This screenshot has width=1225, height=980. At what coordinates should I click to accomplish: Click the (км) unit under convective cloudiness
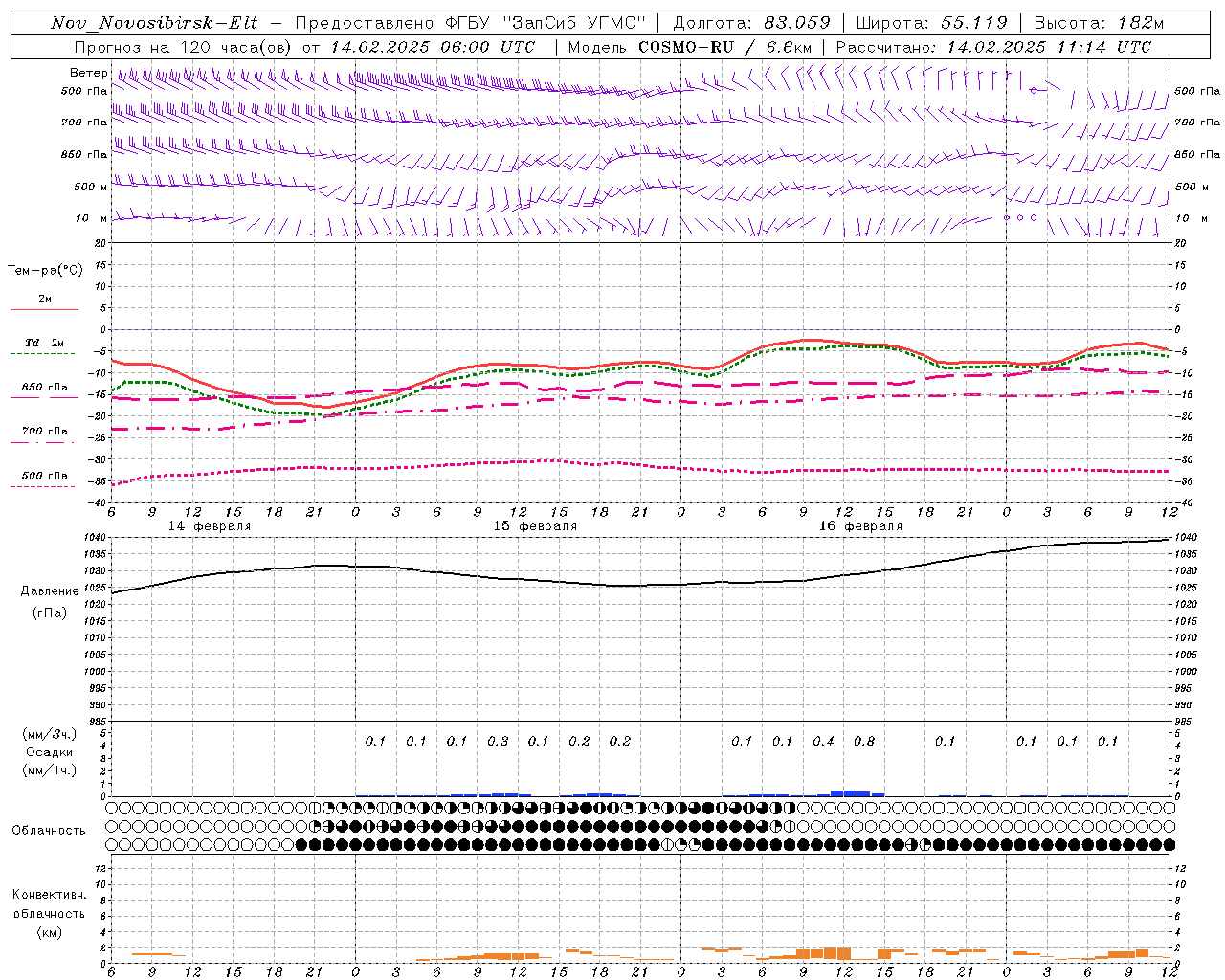click(x=50, y=932)
